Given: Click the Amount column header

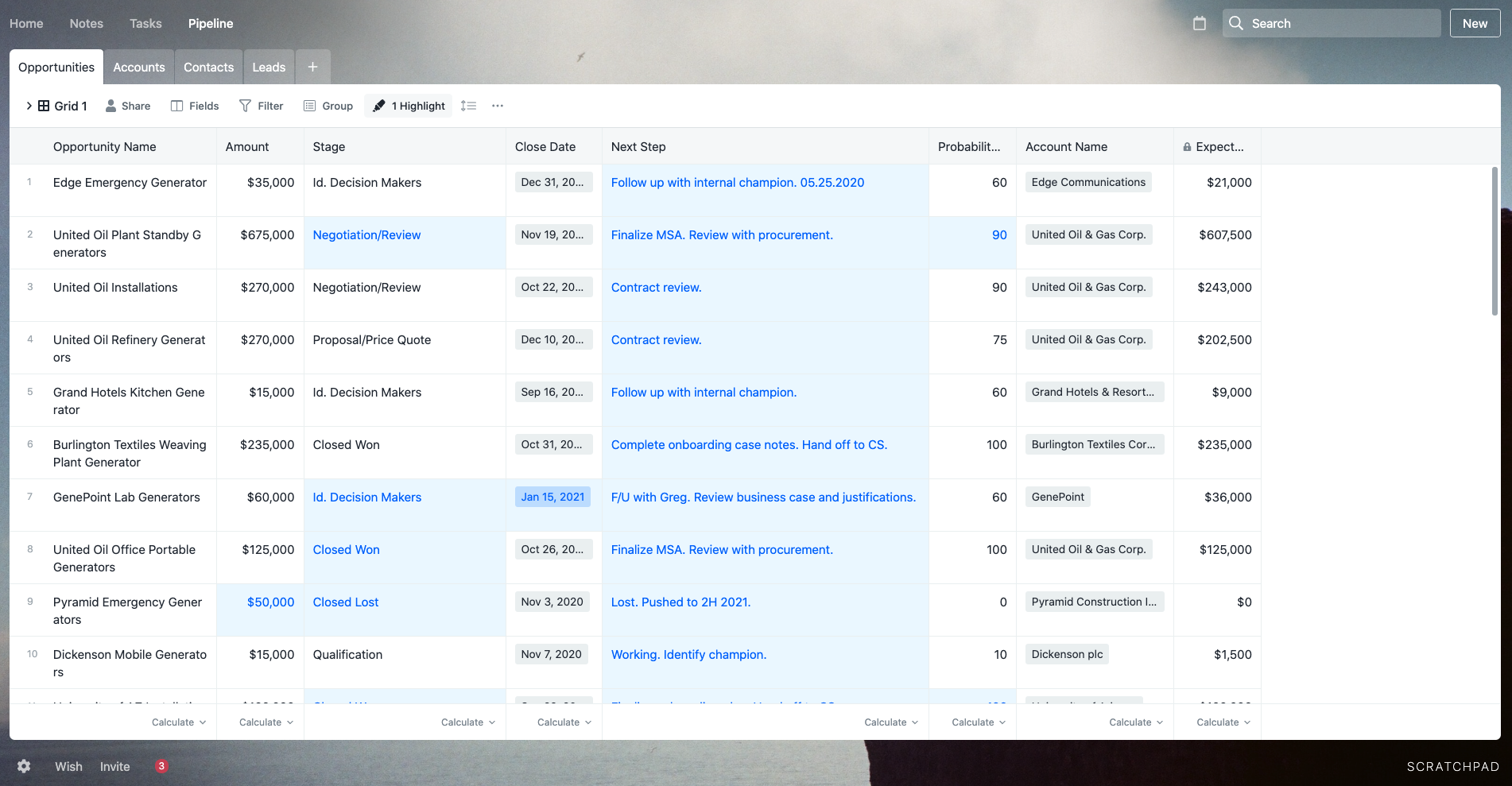Looking at the screenshot, I should pyautogui.click(x=247, y=147).
